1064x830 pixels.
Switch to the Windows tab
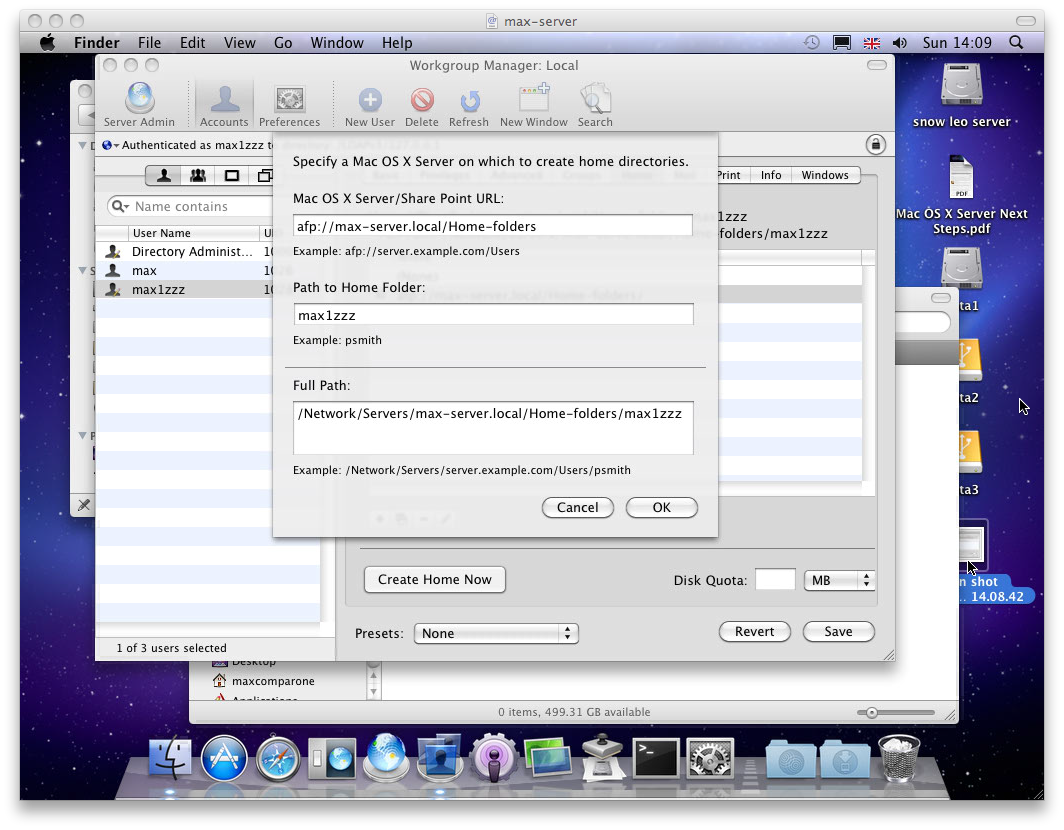coord(825,175)
